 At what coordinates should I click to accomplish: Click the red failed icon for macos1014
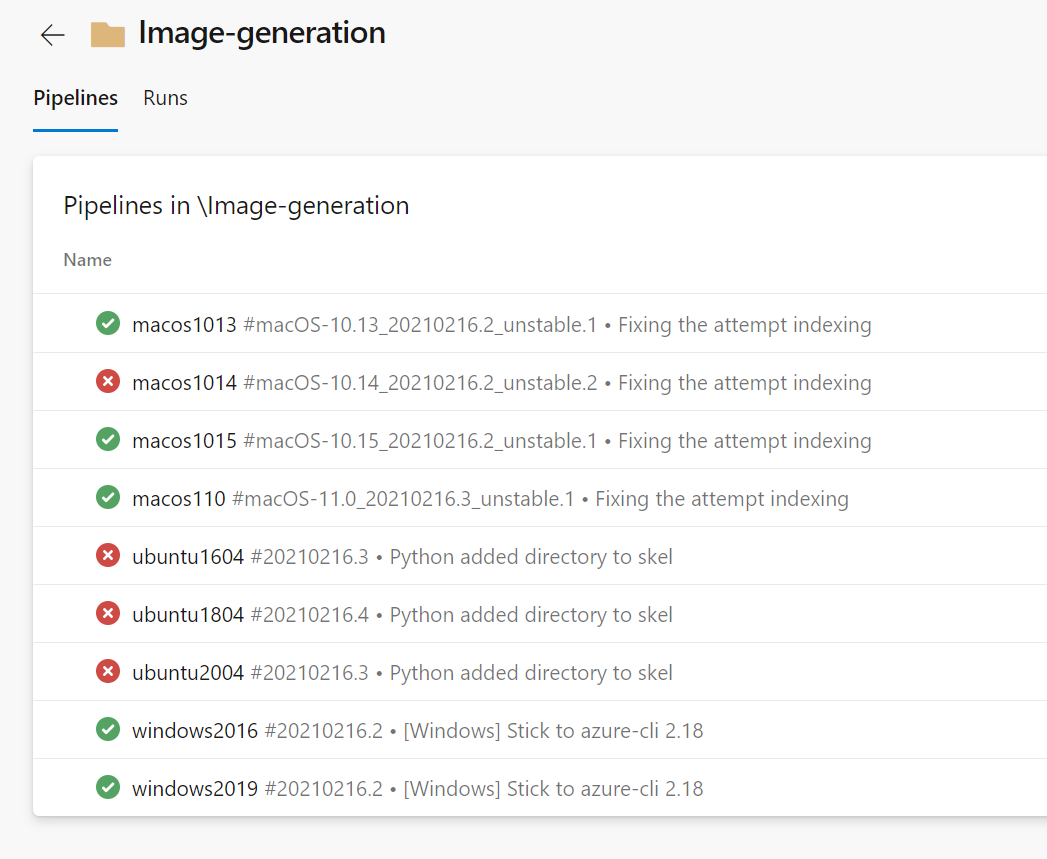coord(108,382)
